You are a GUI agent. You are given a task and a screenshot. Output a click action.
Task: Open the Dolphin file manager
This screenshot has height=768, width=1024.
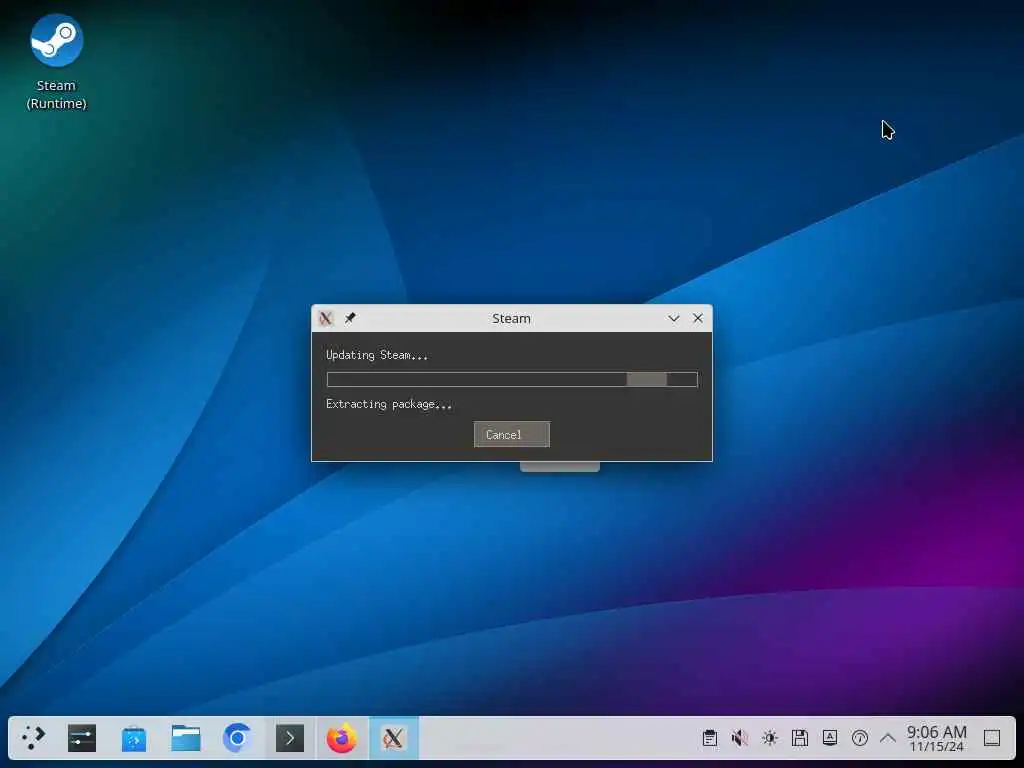point(186,738)
